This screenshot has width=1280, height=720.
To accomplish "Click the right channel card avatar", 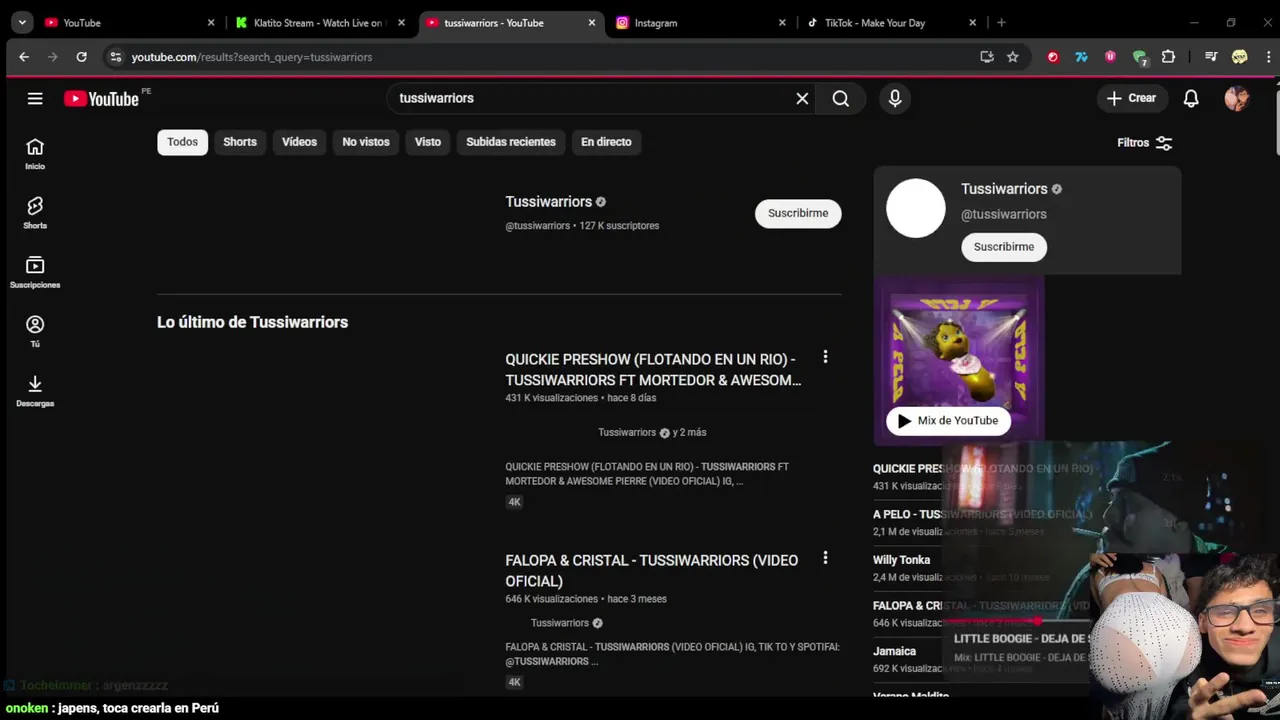I will tap(916, 208).
